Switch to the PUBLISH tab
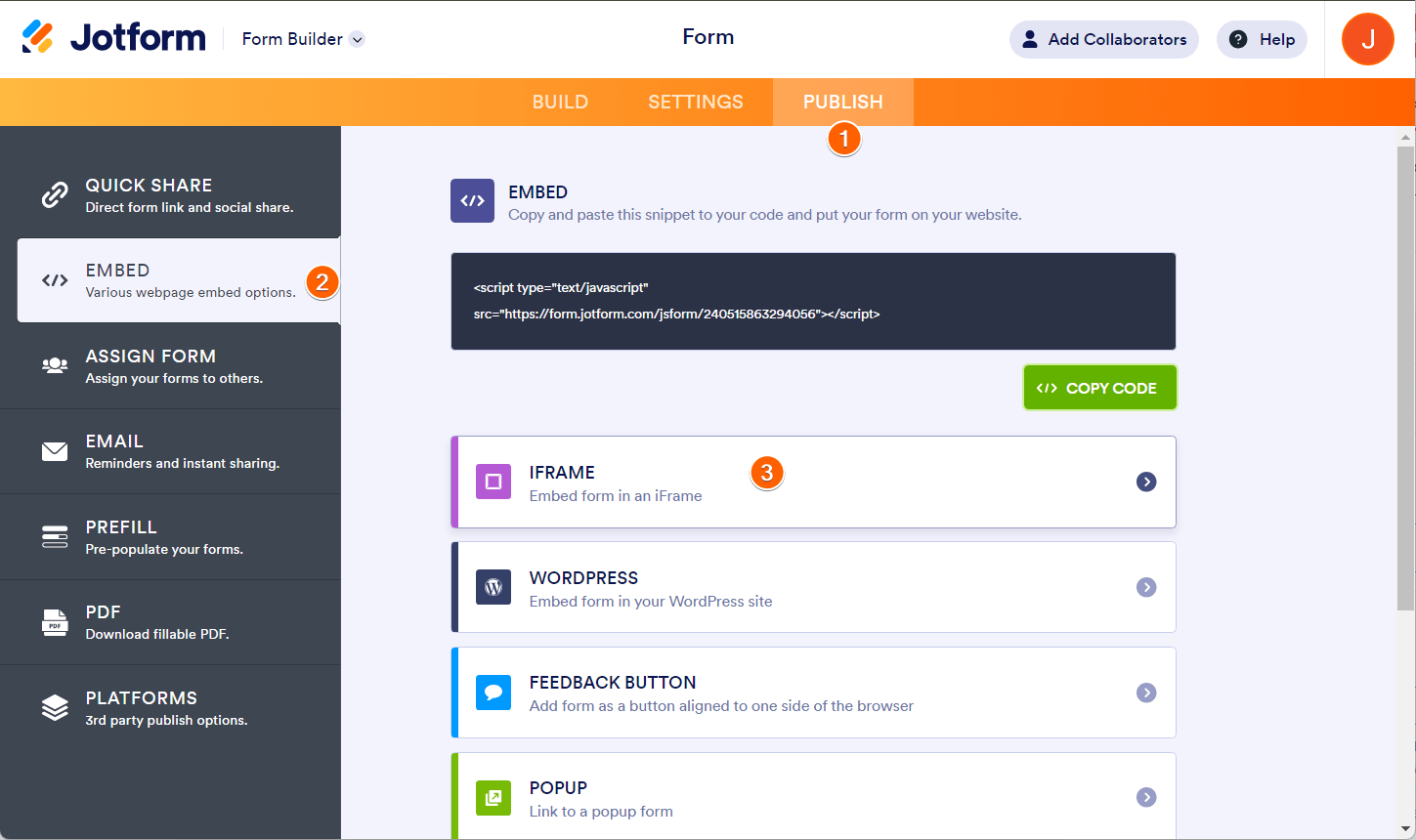Screen dimensions: 1416x840 (x=843, y=102)
